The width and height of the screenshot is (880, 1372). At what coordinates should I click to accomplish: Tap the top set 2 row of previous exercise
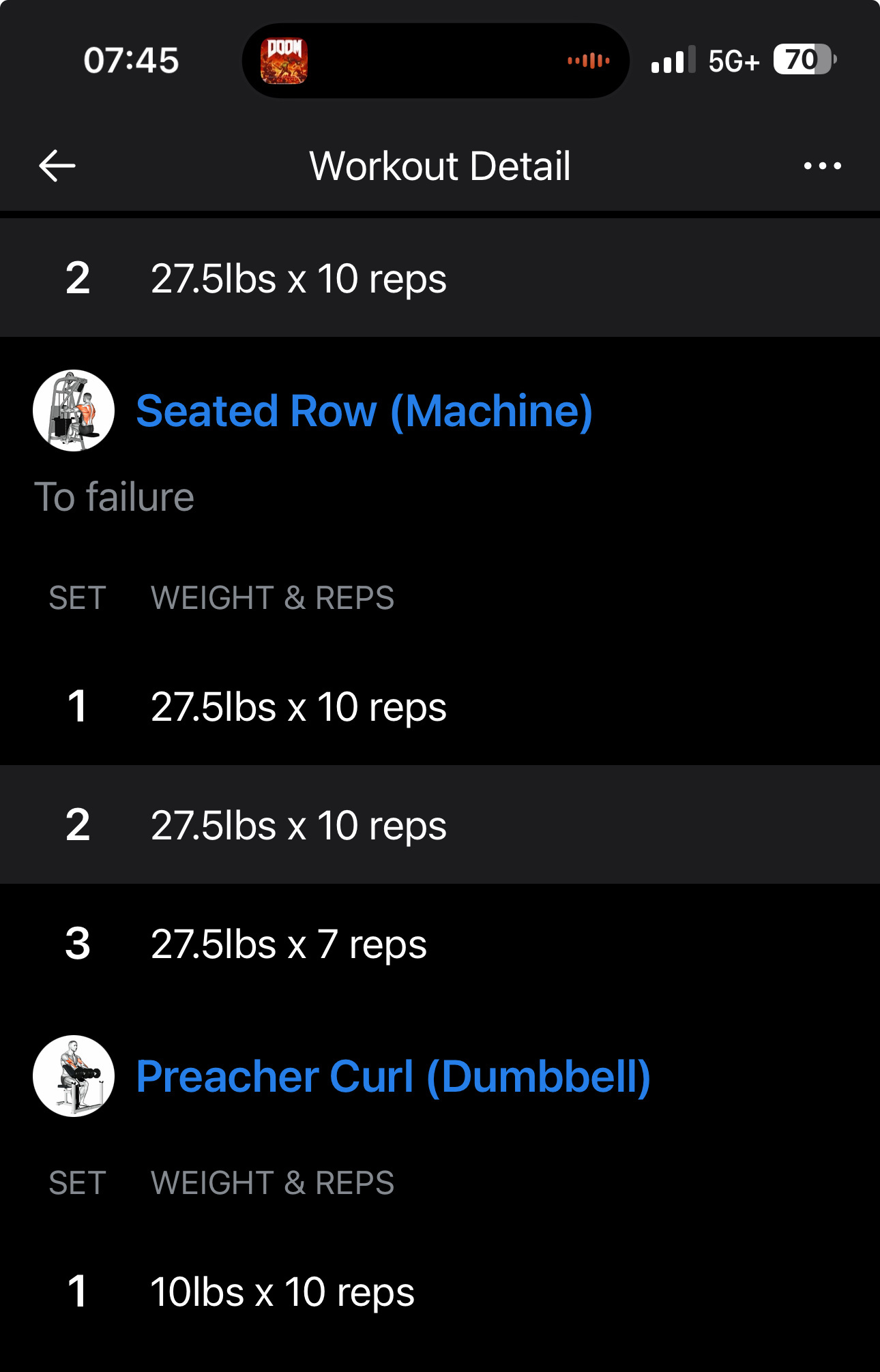(440, 278)
